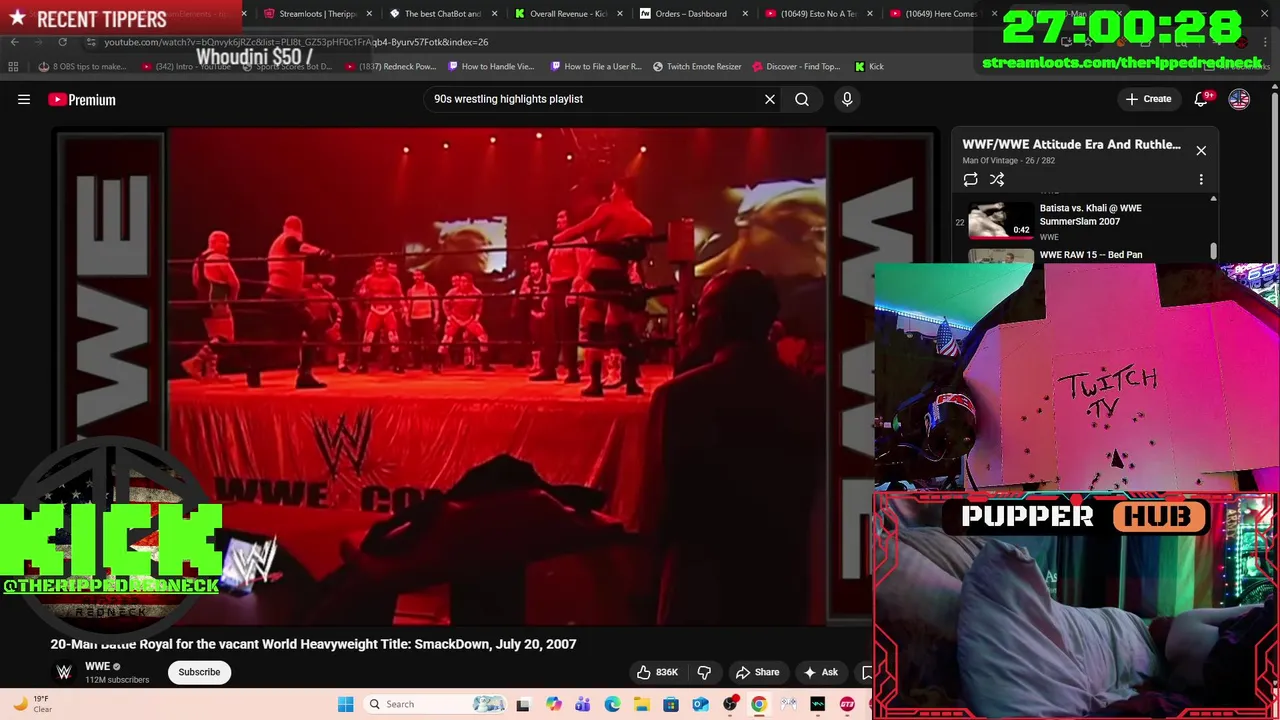Dislike the video

[x=704, y=672]
